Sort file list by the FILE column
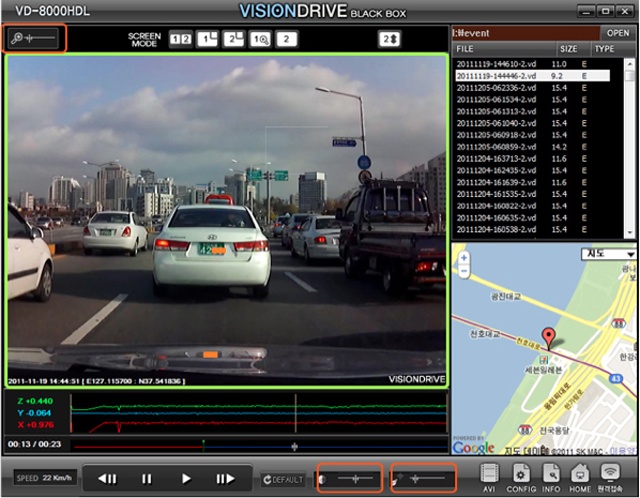Image resolution: width=640 pixels, height=498 pixels. coord(466,47)
